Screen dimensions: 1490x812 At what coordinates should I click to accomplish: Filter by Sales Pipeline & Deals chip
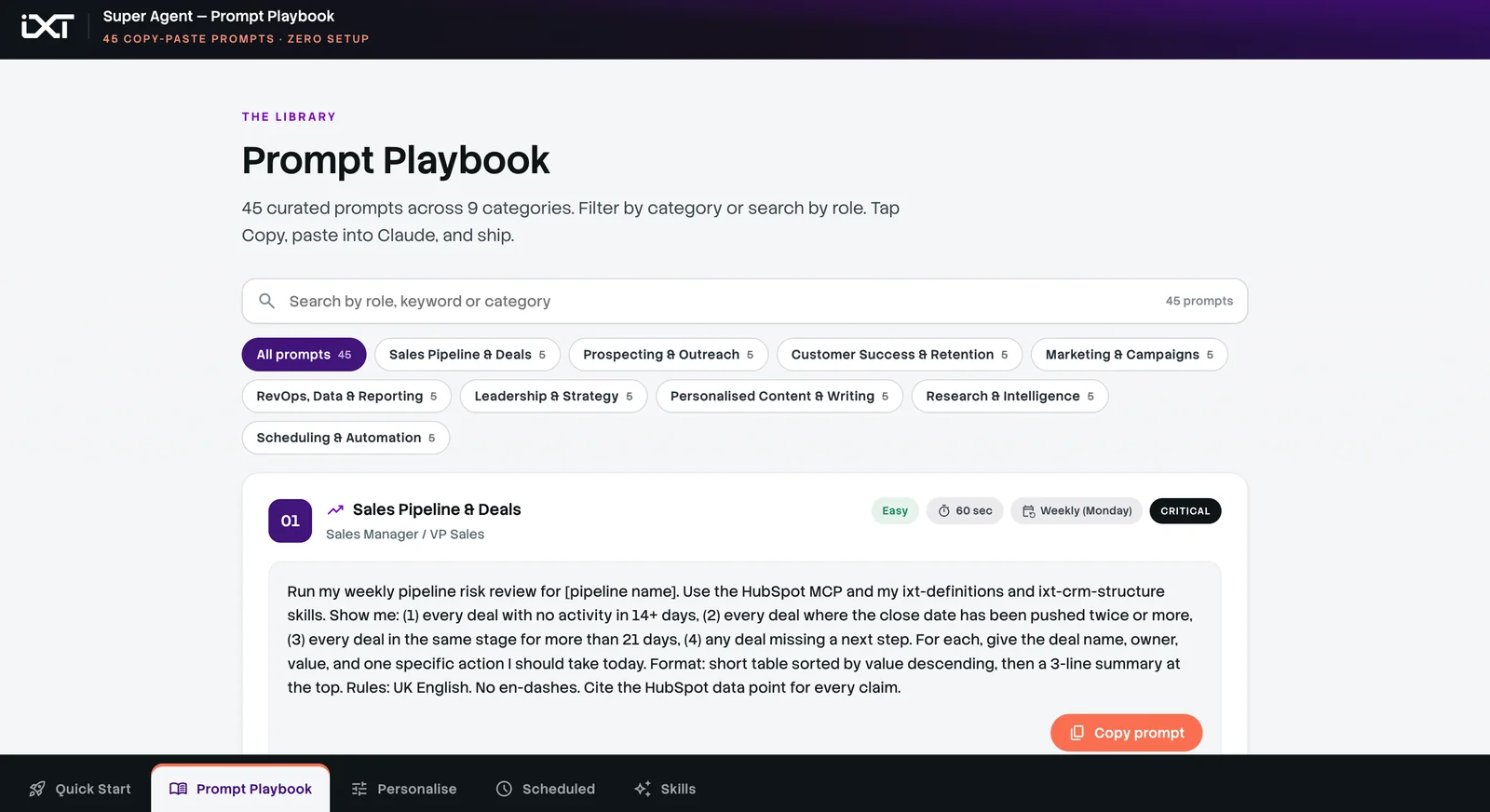pyautogui.click(x=467, y=355)
